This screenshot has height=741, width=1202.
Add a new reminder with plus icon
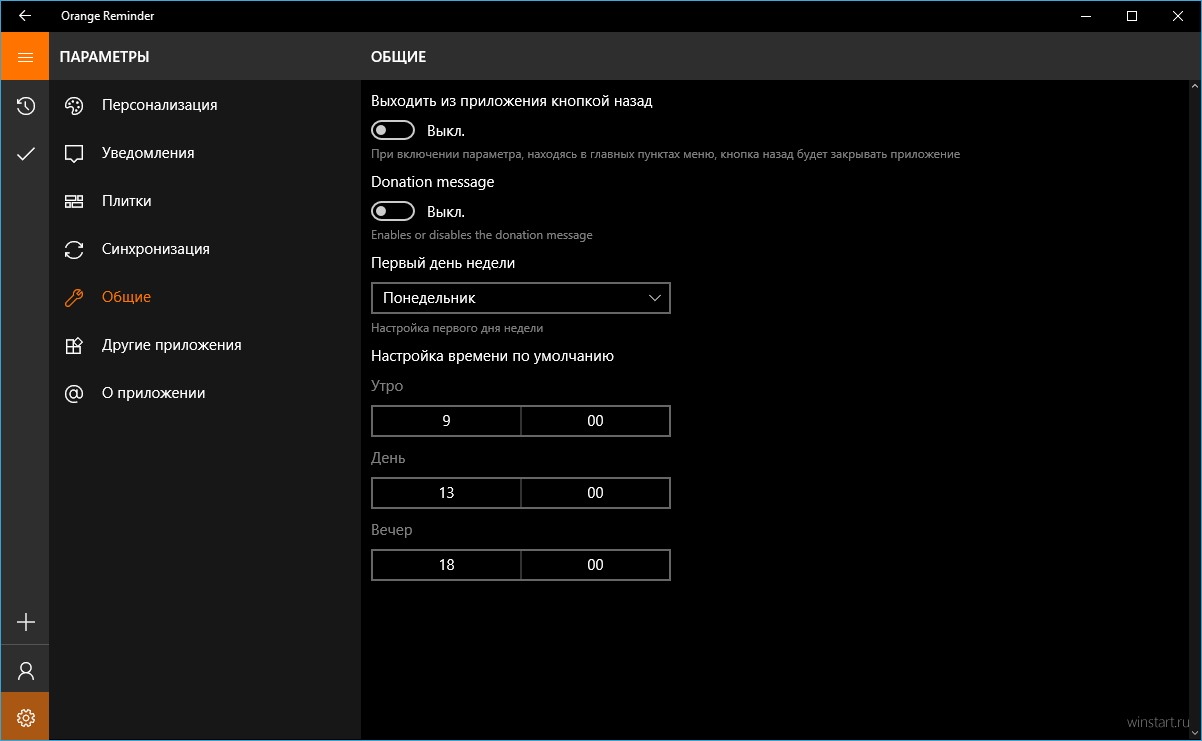click(26, 622)
